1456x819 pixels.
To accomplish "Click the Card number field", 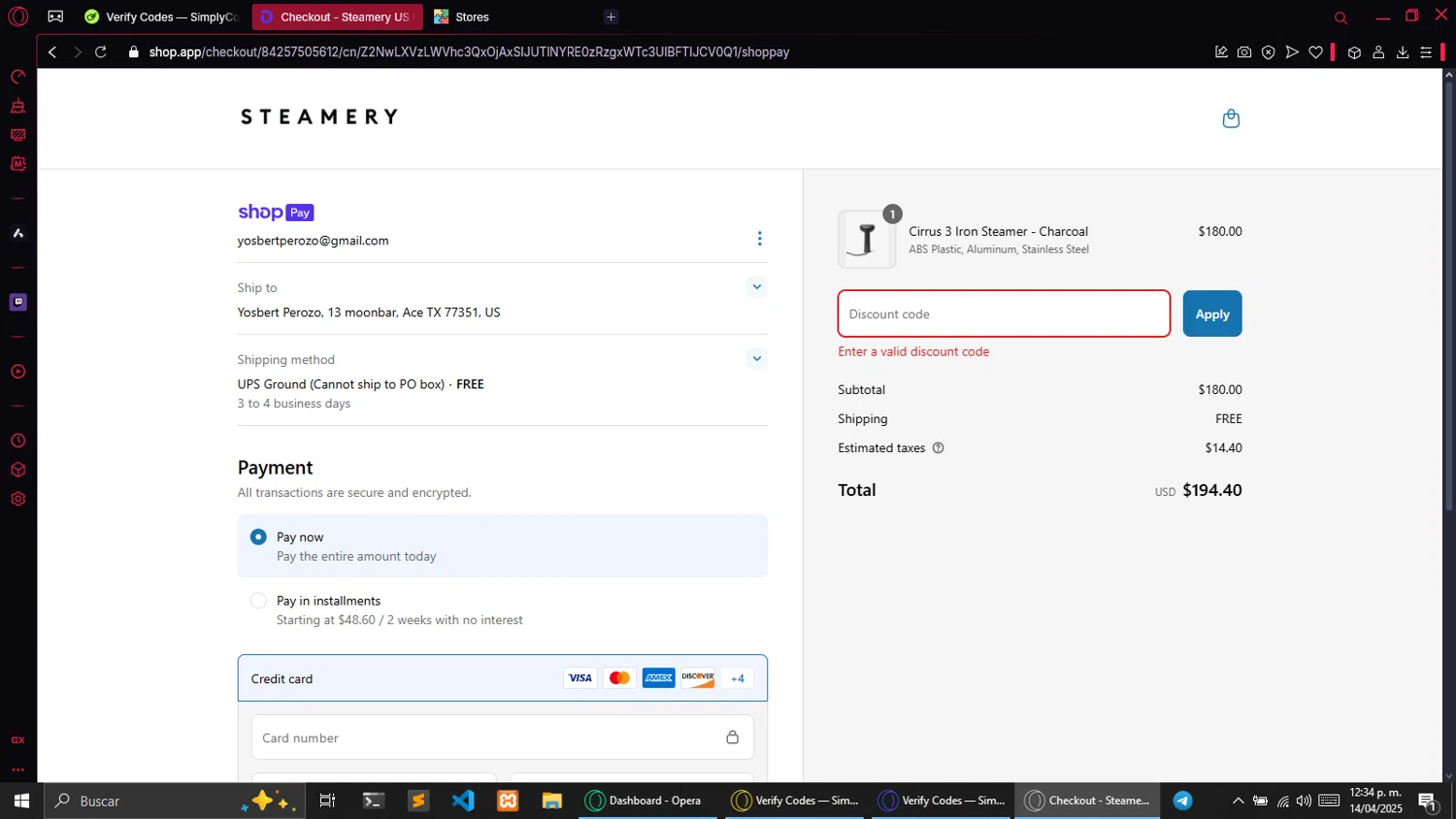I will [502, 737].
